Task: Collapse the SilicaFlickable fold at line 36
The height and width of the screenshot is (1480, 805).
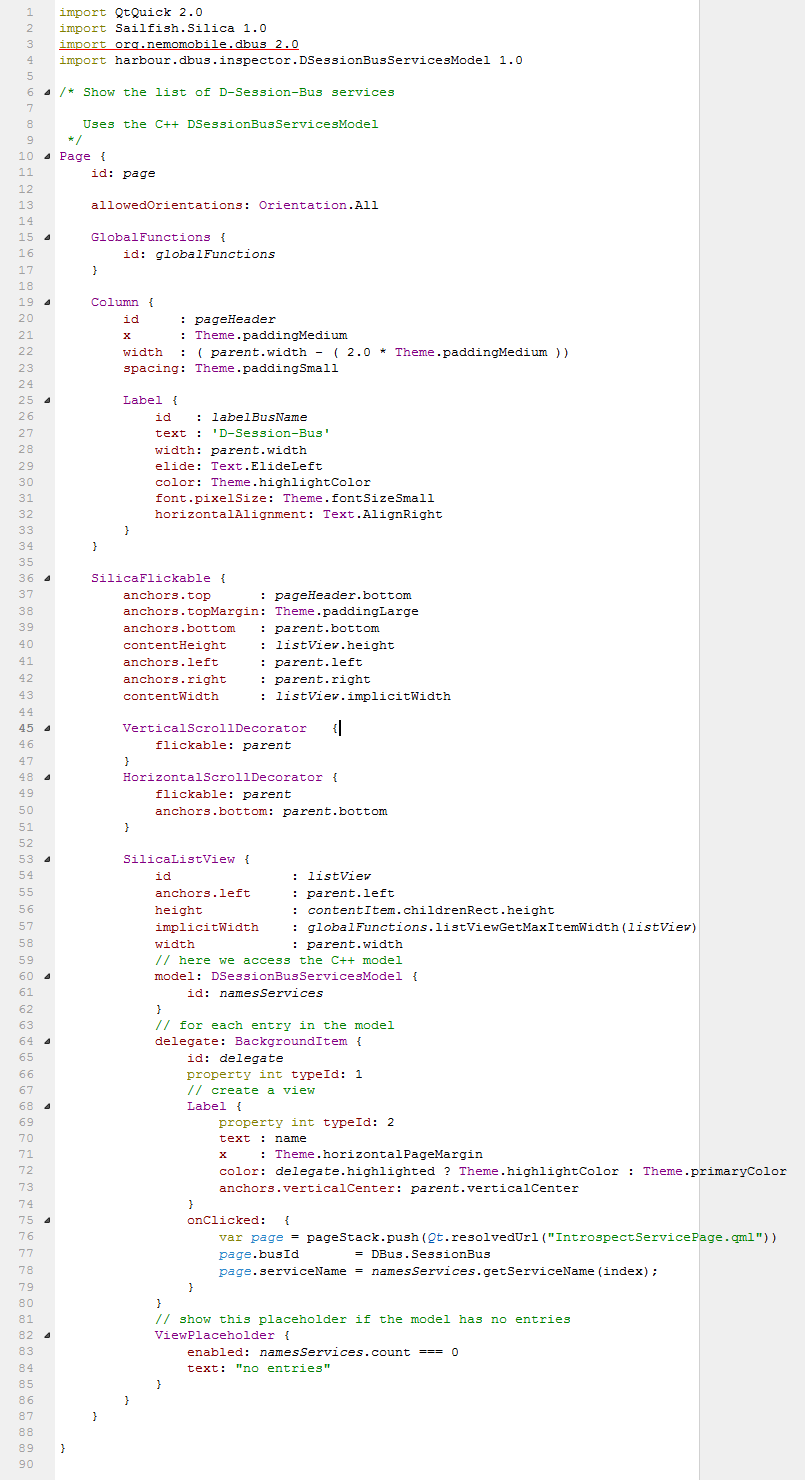Action: tap(47, 578)
